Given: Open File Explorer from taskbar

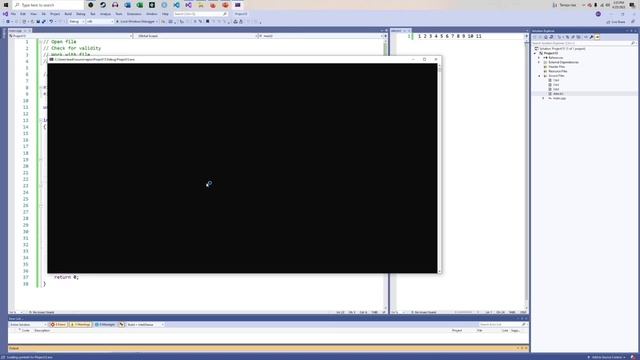Looking at the screenshot, I should pos(201,5).
